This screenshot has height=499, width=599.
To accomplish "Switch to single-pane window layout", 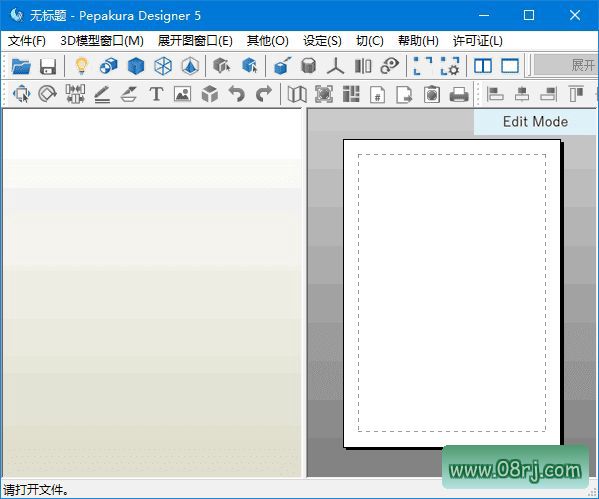I will point(510,66).
